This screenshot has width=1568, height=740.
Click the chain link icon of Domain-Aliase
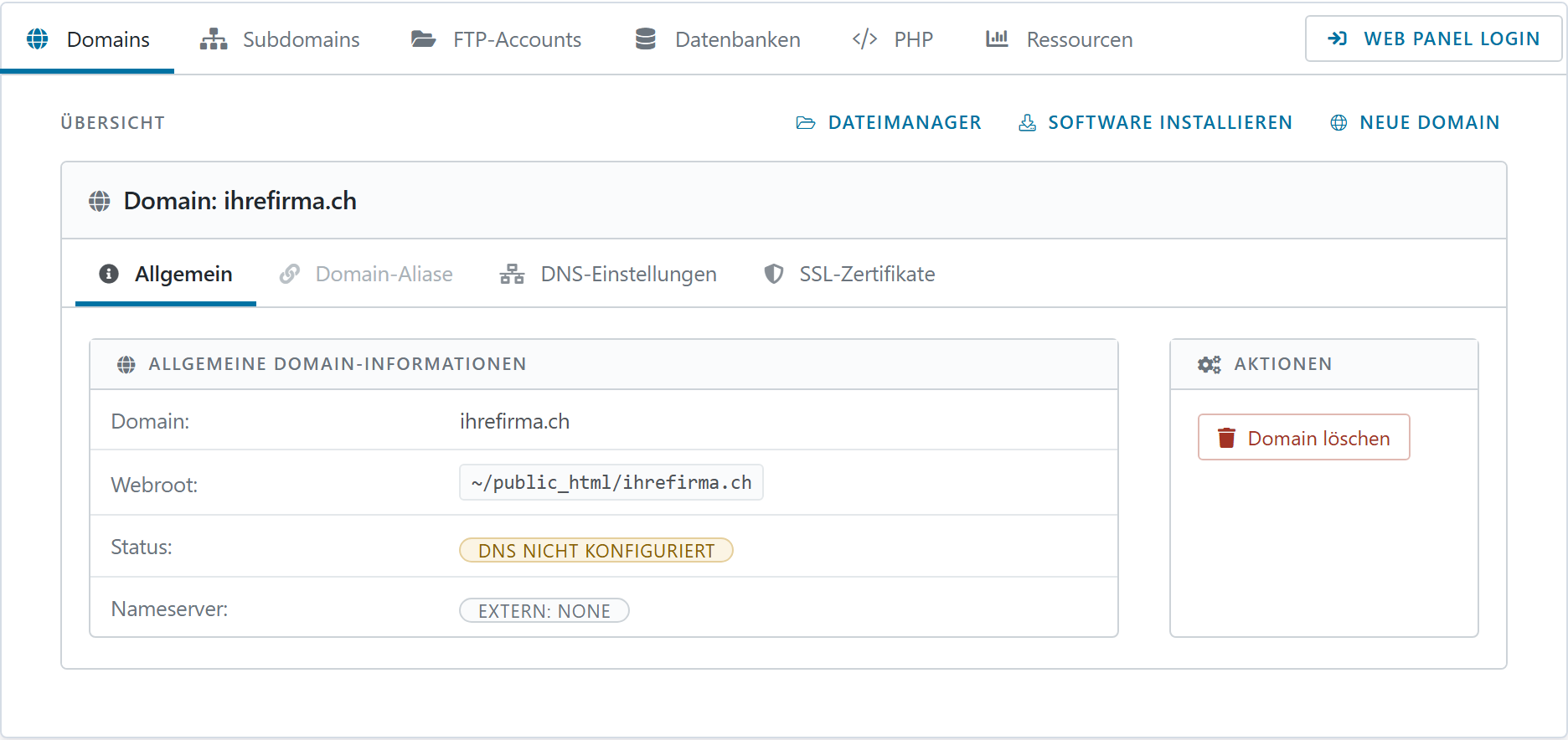(x=290, y=274)
